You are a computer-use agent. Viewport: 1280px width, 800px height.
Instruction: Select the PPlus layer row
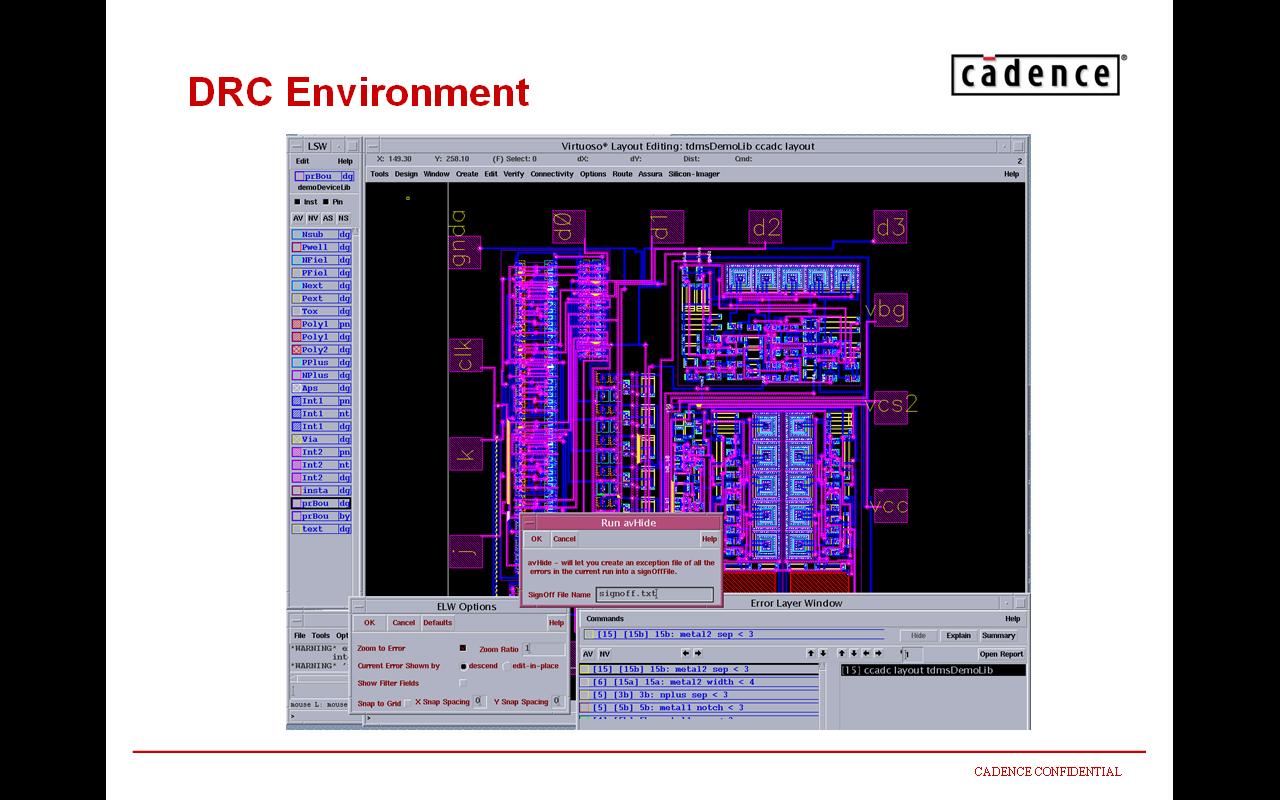321,362
